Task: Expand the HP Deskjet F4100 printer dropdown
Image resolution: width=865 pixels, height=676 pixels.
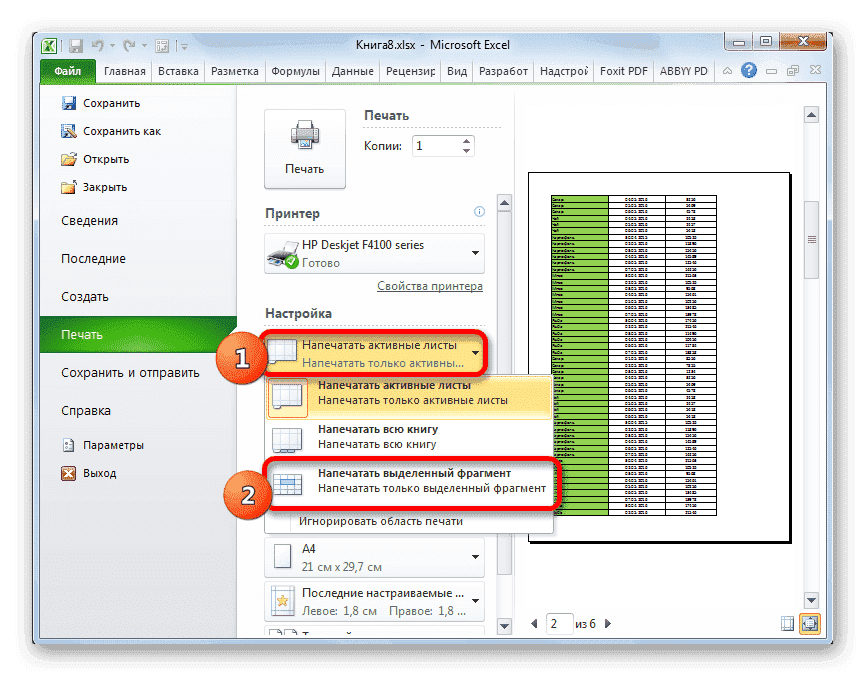Action: [474, 252]
